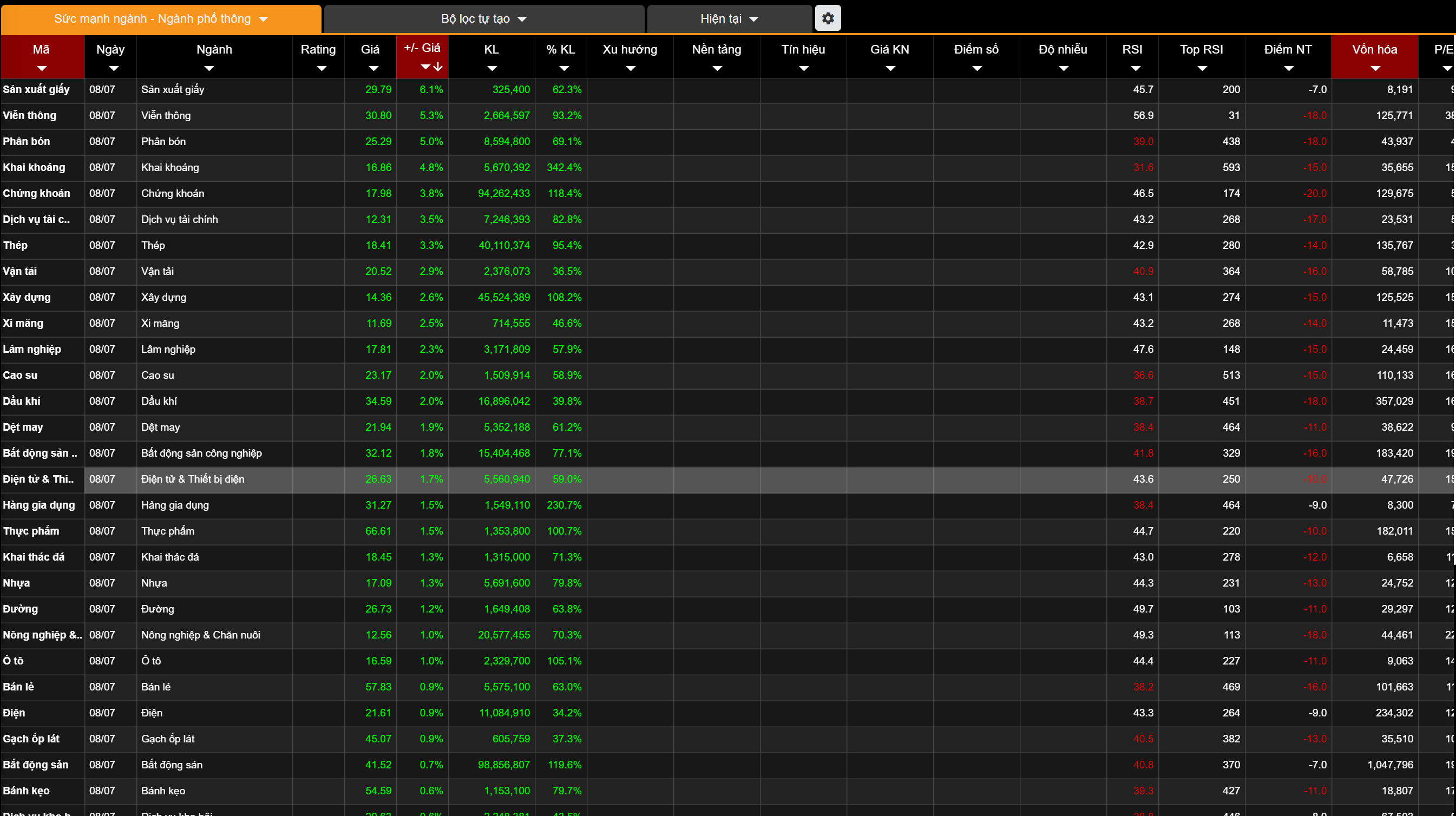Screen dimensions: 1456x816
Task: Click the sort arrow in +/- Giá header
Action: pos(438,67)
